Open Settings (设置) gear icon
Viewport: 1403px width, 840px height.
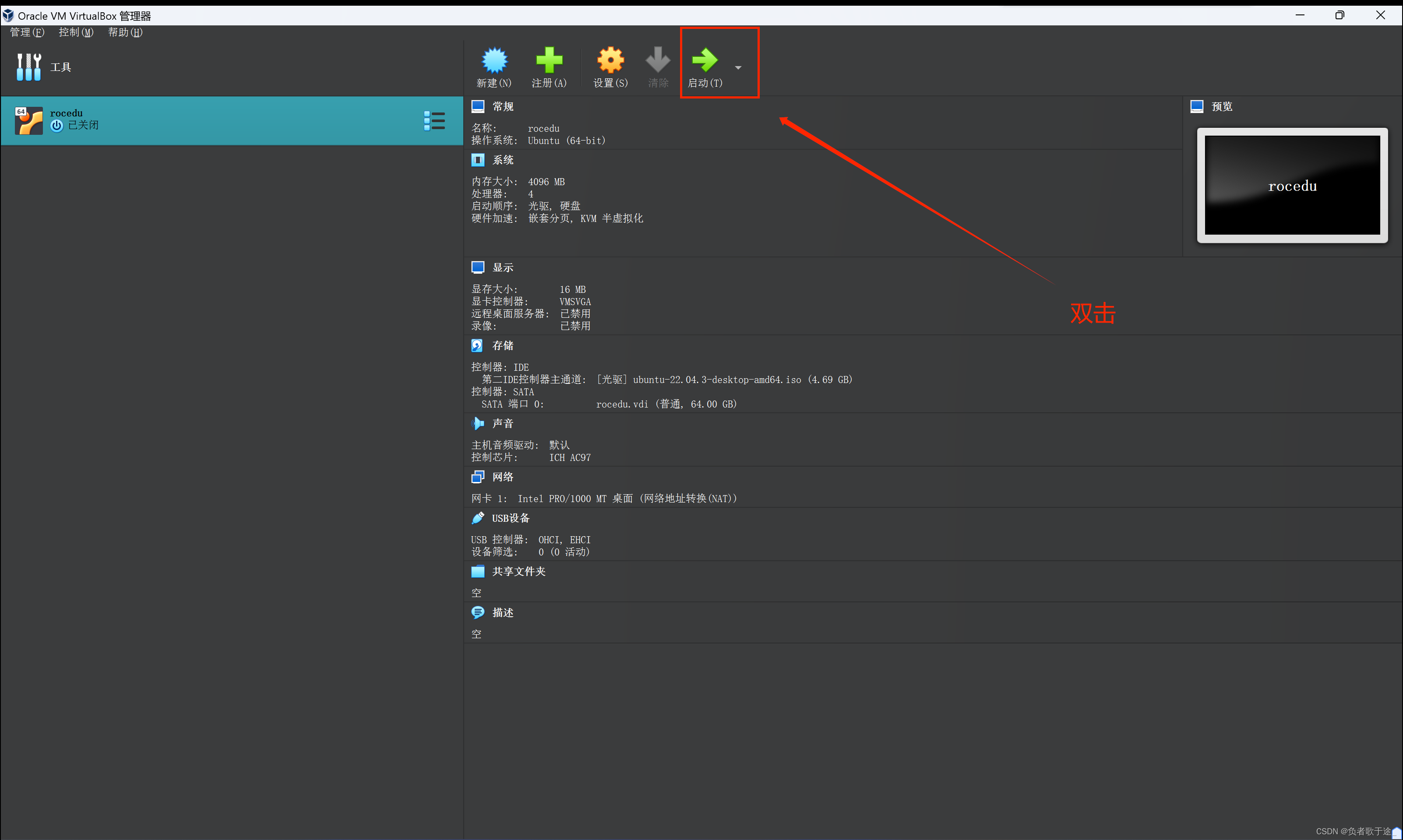click(610, 60)
